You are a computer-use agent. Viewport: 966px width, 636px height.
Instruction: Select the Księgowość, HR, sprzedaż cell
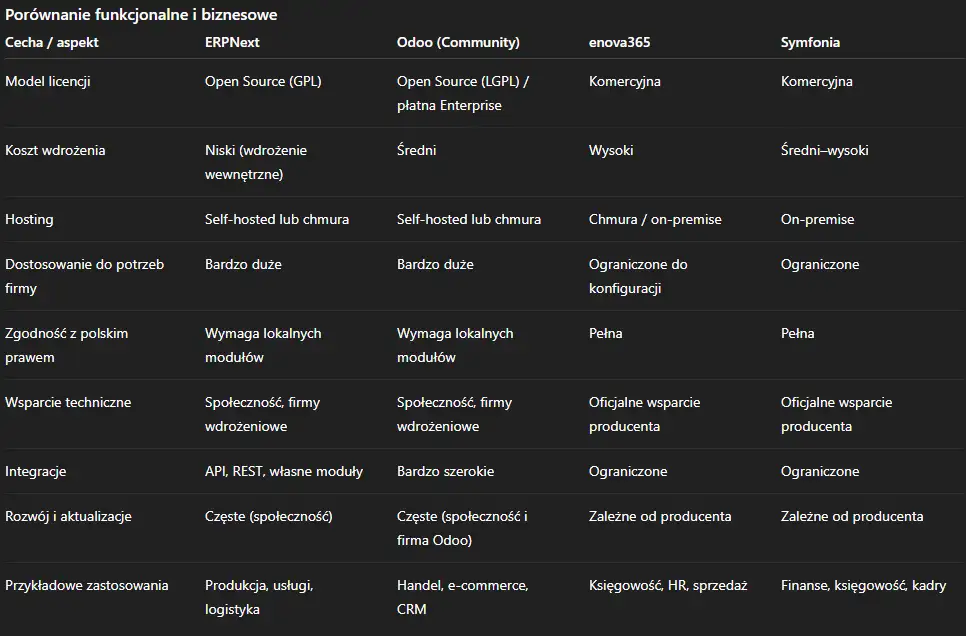pyautogui.click(x=668, y=586)
